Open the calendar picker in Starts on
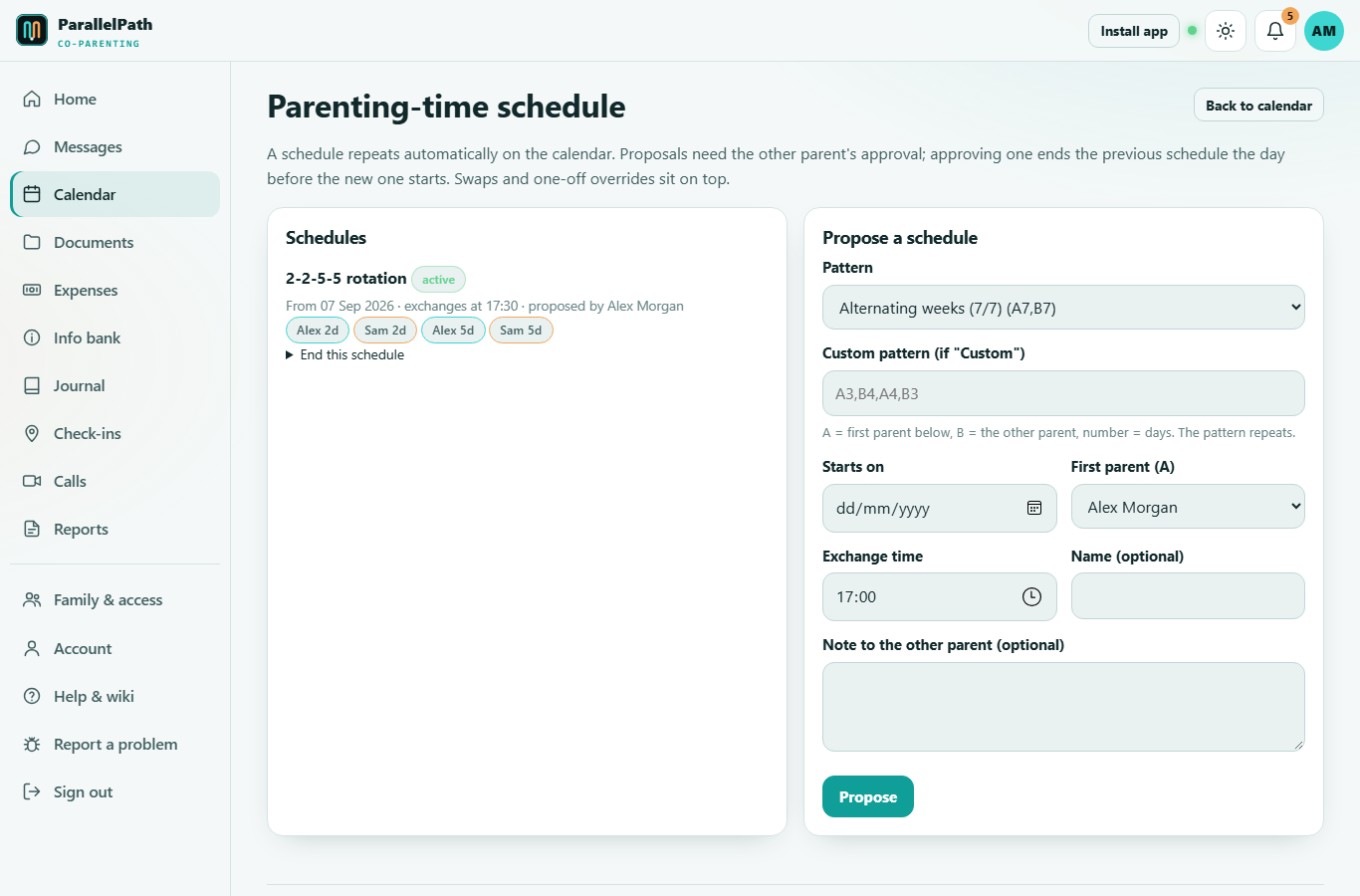 click(x=1034, y=508)
